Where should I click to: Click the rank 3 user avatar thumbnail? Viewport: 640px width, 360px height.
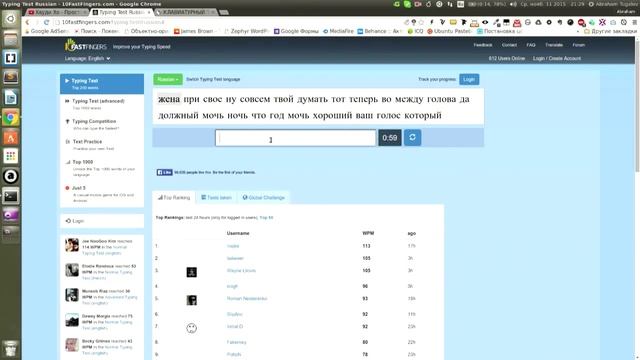click(191, 272)
